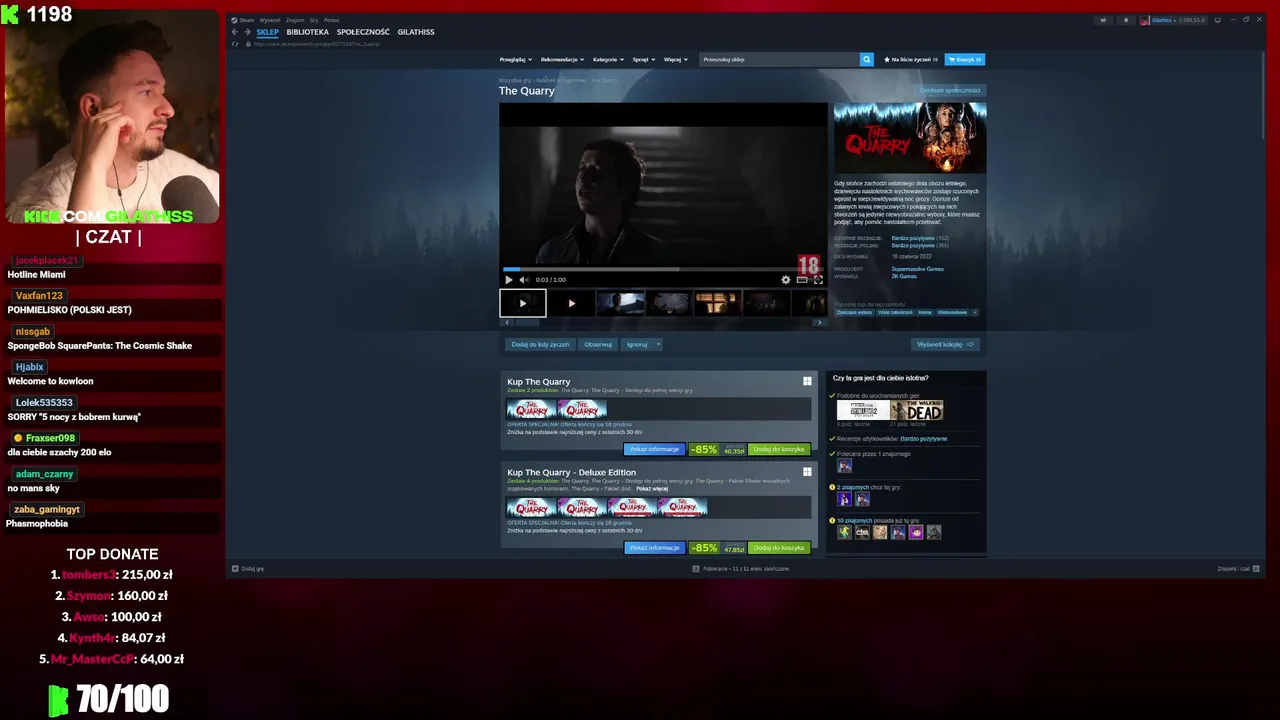Open the BIBLIOTEKA tab
This screenshot has width=1280, height=720.
(x=307, y=32)
